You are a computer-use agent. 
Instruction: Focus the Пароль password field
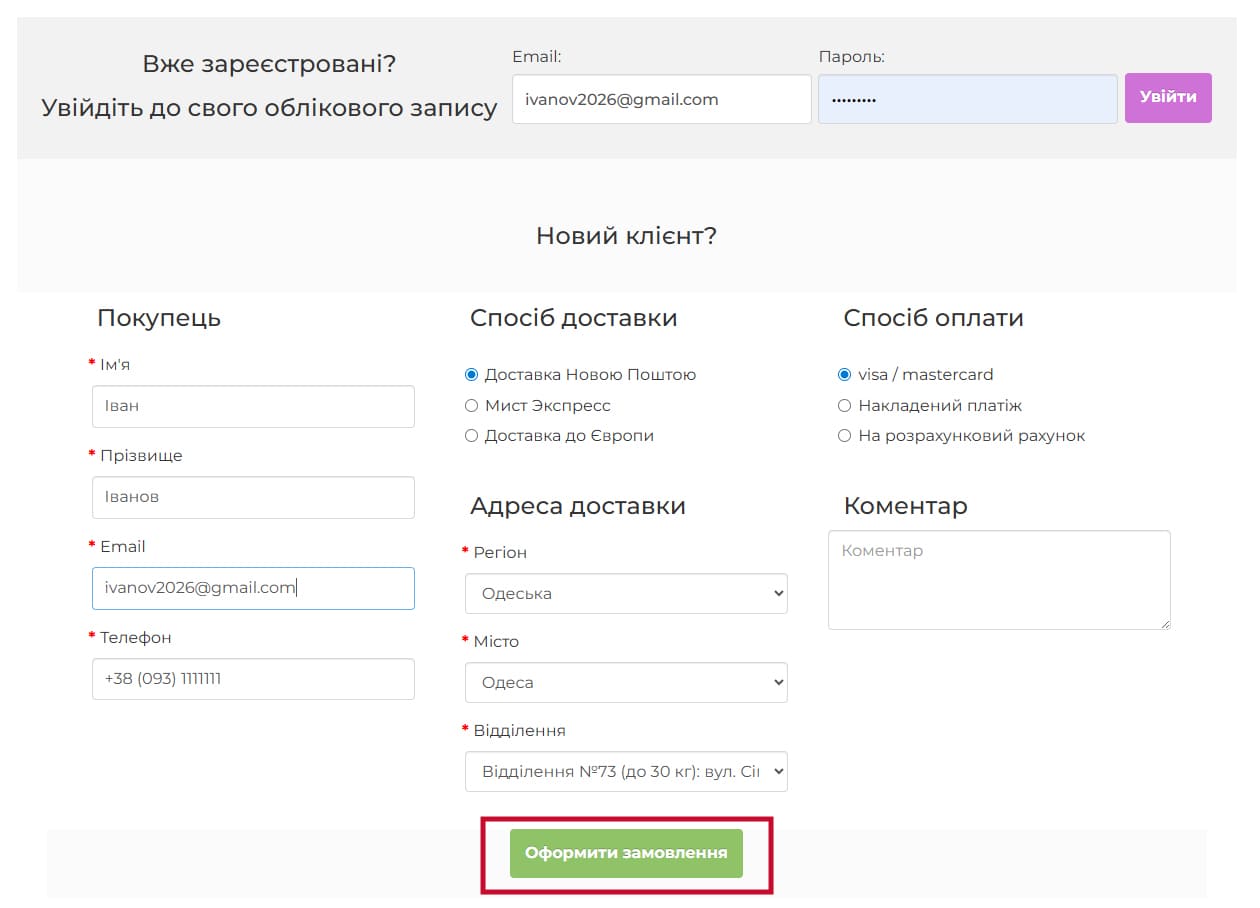(x=967, y=99)
